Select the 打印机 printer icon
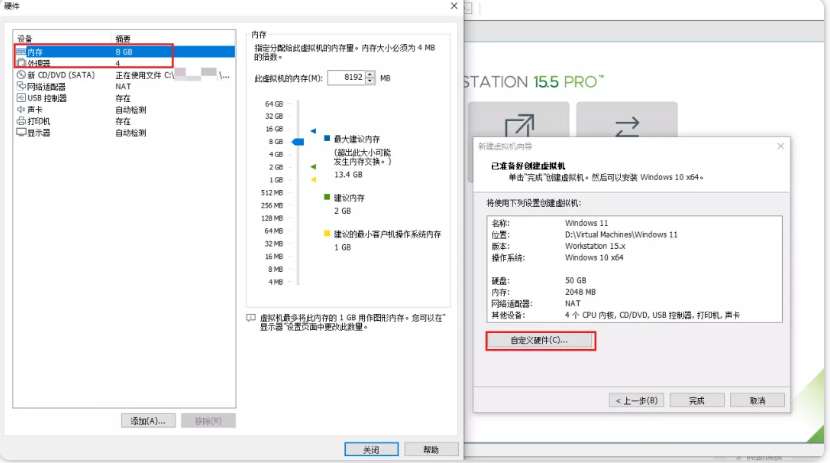 pyautogui.click(x=21, y=121)
